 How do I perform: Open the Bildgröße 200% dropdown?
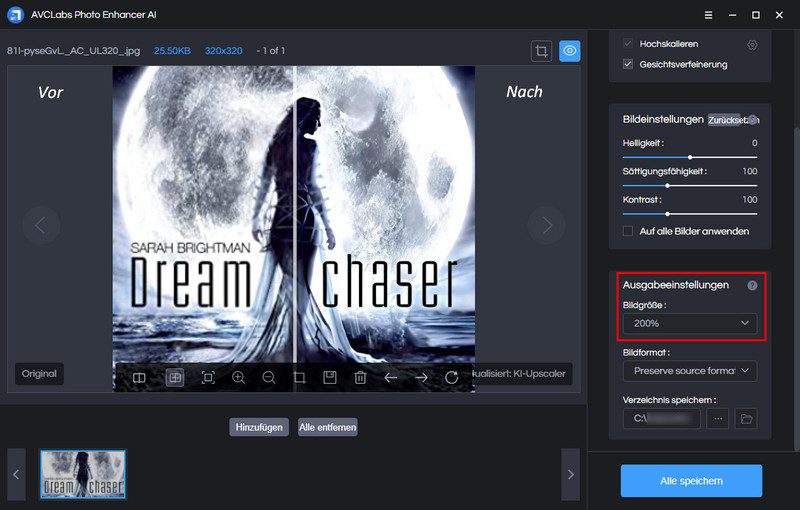690,323
